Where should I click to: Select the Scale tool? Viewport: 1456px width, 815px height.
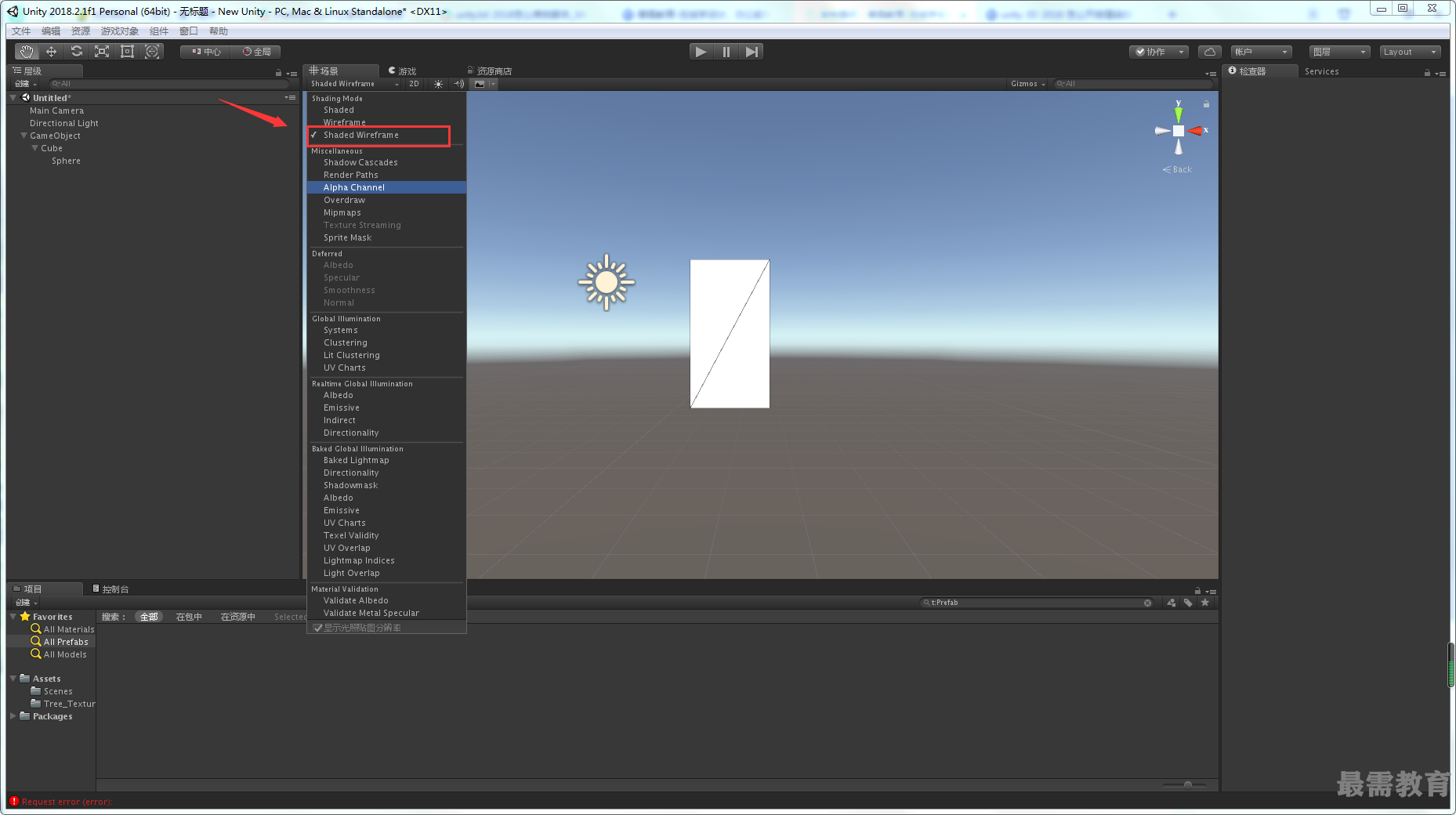[102, 52]
